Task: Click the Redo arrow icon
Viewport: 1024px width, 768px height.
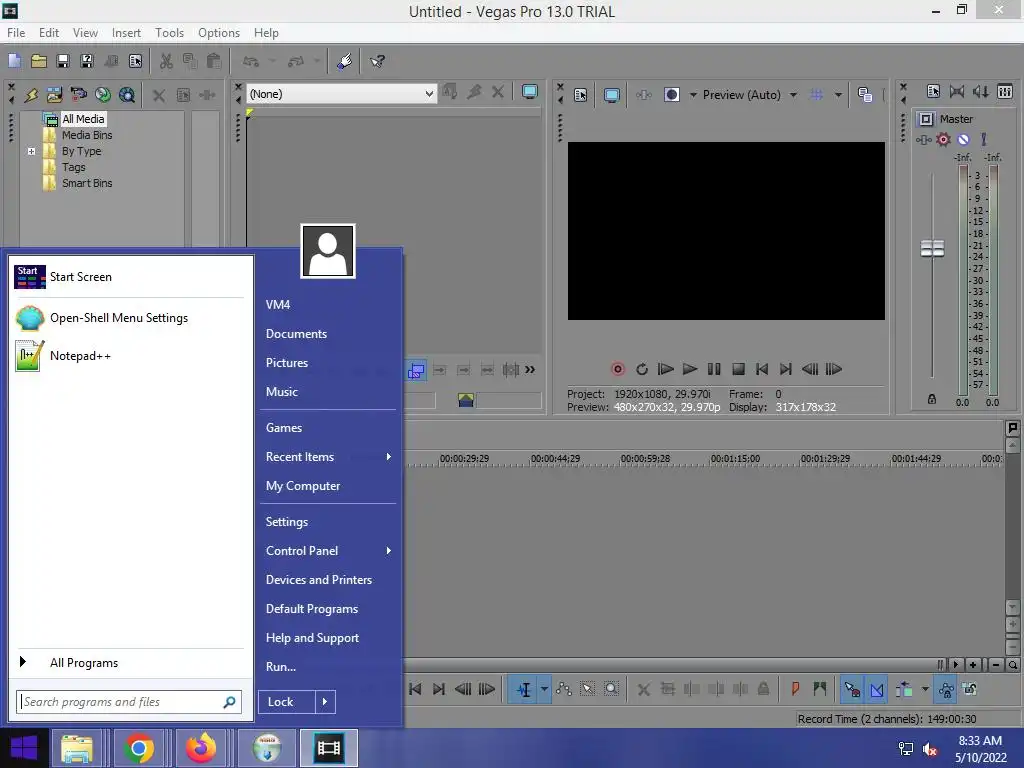Action: tap(296, 61)
